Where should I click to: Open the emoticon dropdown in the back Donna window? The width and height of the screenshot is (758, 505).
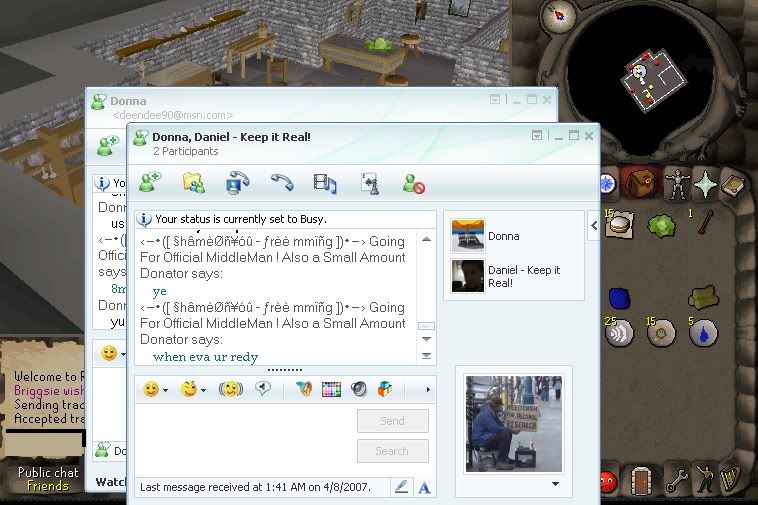[123, 354]
